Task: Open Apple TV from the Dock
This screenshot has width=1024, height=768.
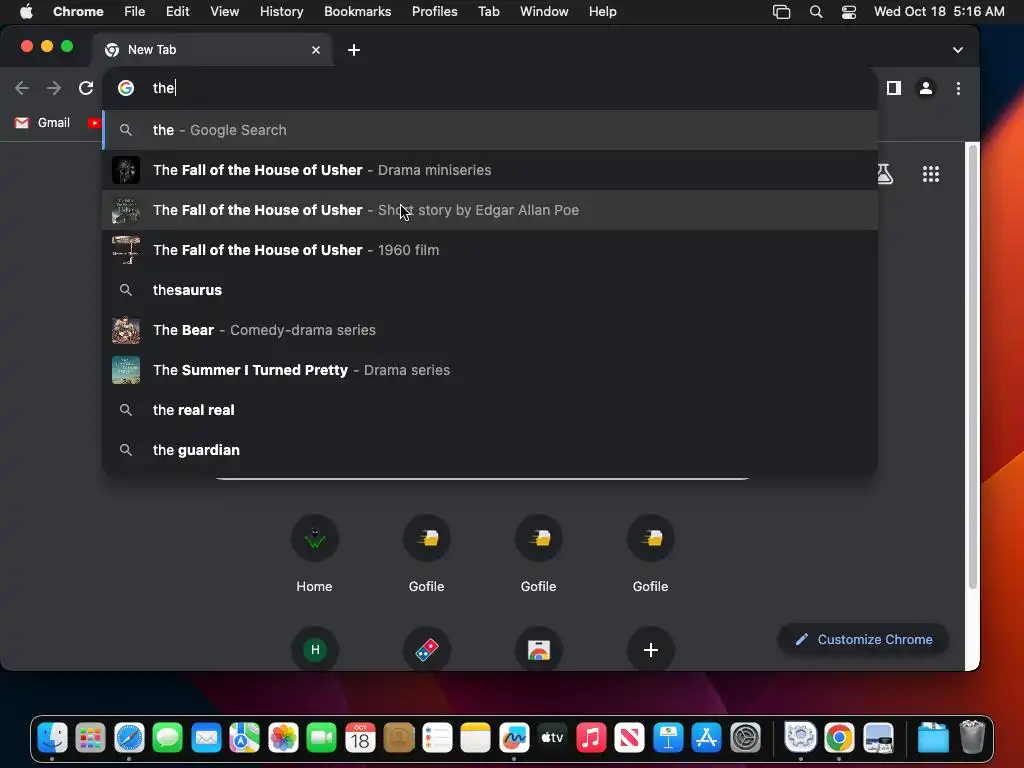Action: tap(552, 739)
